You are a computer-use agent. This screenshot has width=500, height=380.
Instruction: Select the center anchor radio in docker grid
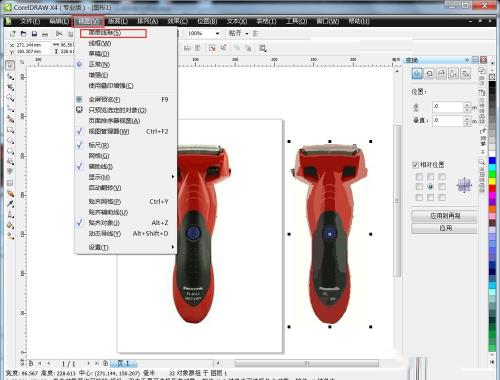pos(430,187)
